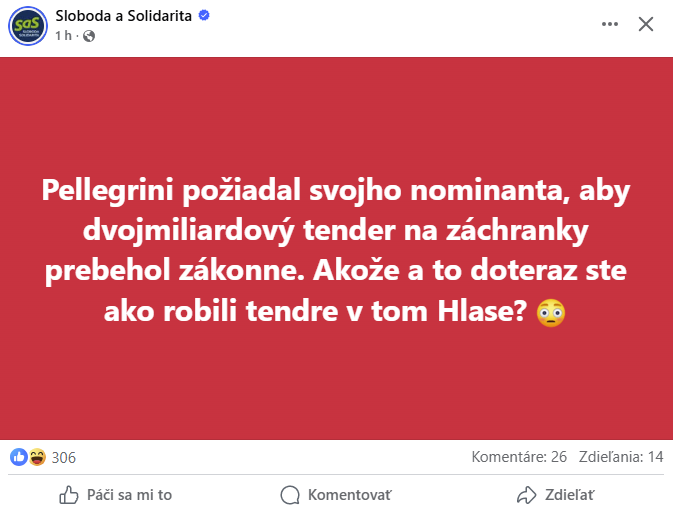The height and width of the screenshot is (508, 673).
Task: Click the red post text about Pellegrini
Action: (x=336, y=250)
